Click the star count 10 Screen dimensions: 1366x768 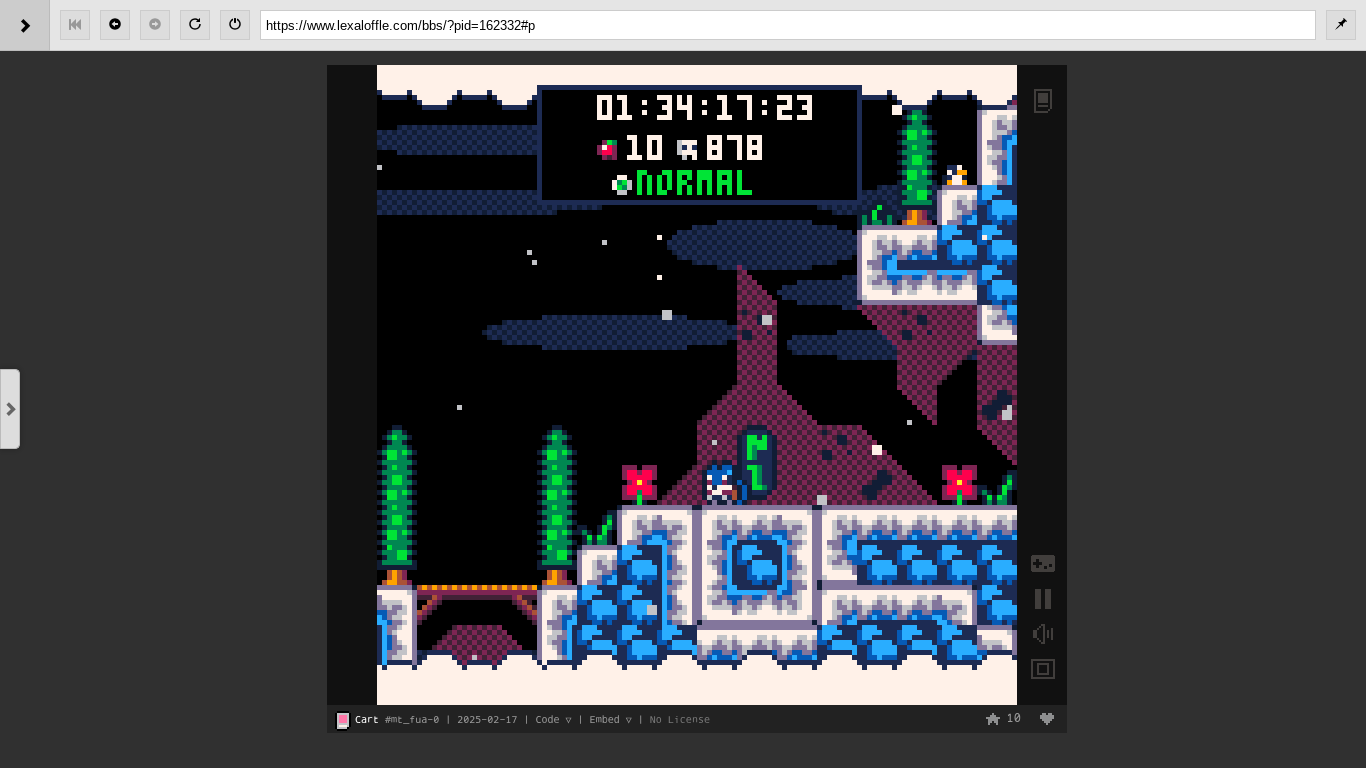(x=1013, y=719)
